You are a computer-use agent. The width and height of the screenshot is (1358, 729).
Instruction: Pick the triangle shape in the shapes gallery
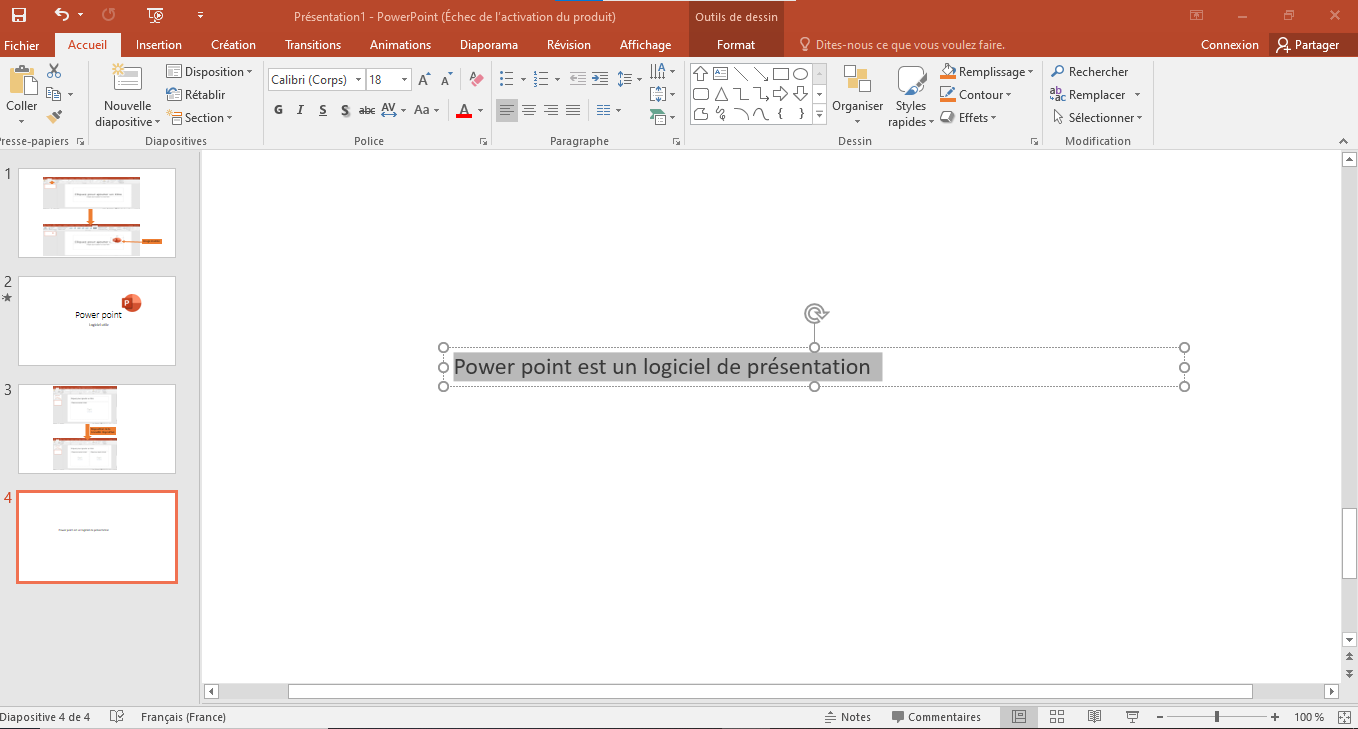point(720,94)
